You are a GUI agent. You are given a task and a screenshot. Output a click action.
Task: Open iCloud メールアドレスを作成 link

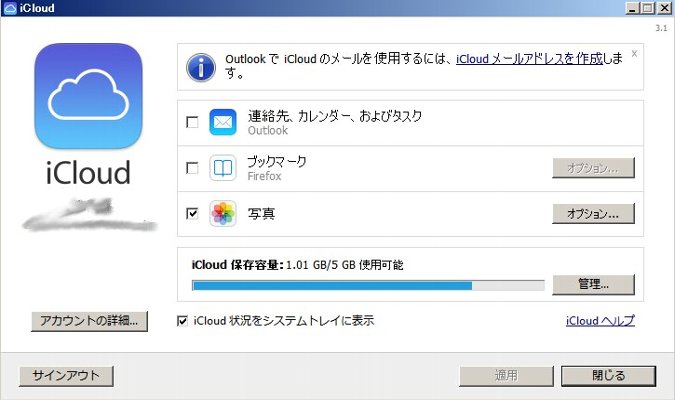click(529, 59)
